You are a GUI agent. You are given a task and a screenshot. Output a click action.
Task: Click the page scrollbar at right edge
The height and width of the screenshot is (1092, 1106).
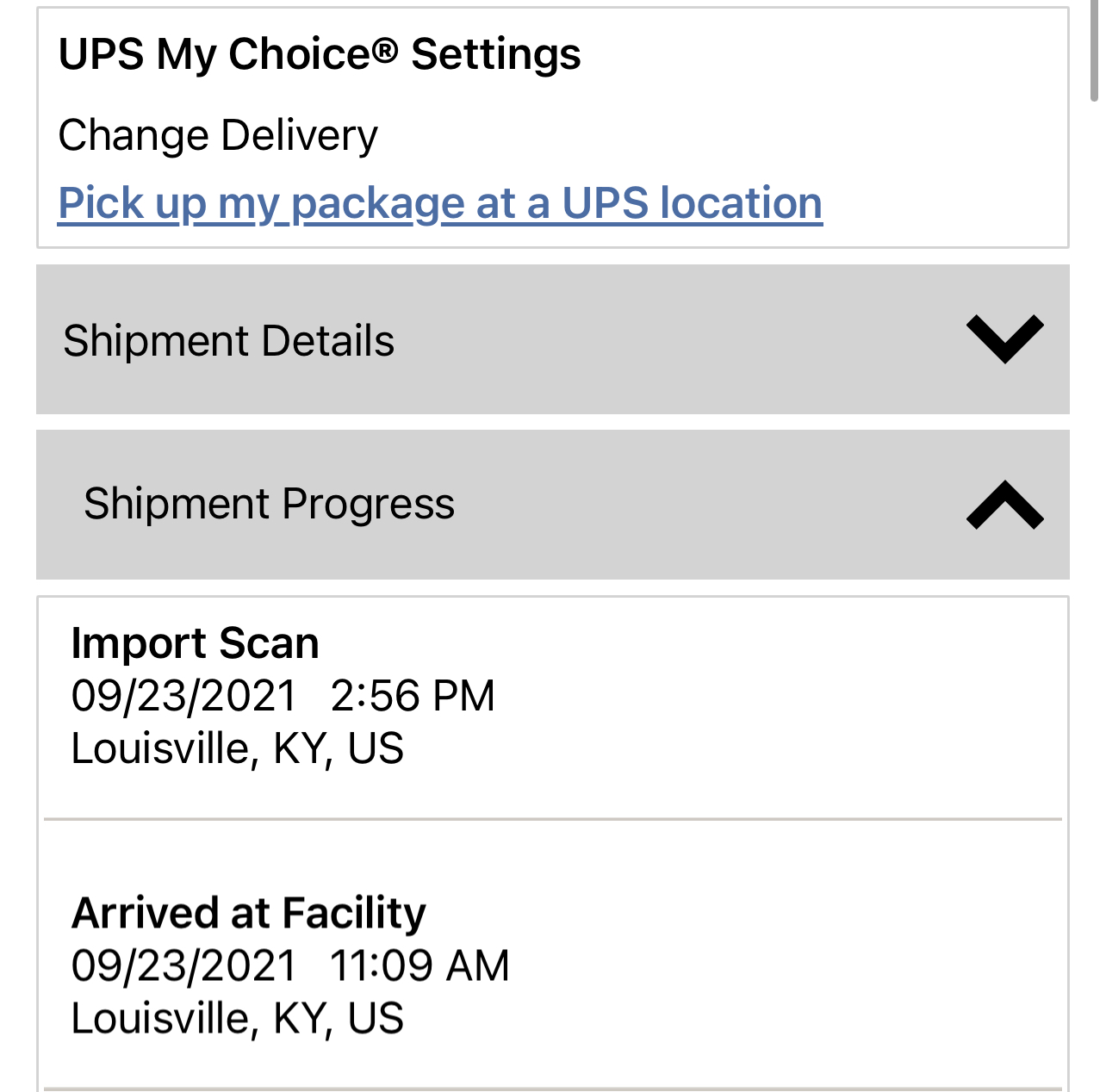click(x=1096, y=52)
